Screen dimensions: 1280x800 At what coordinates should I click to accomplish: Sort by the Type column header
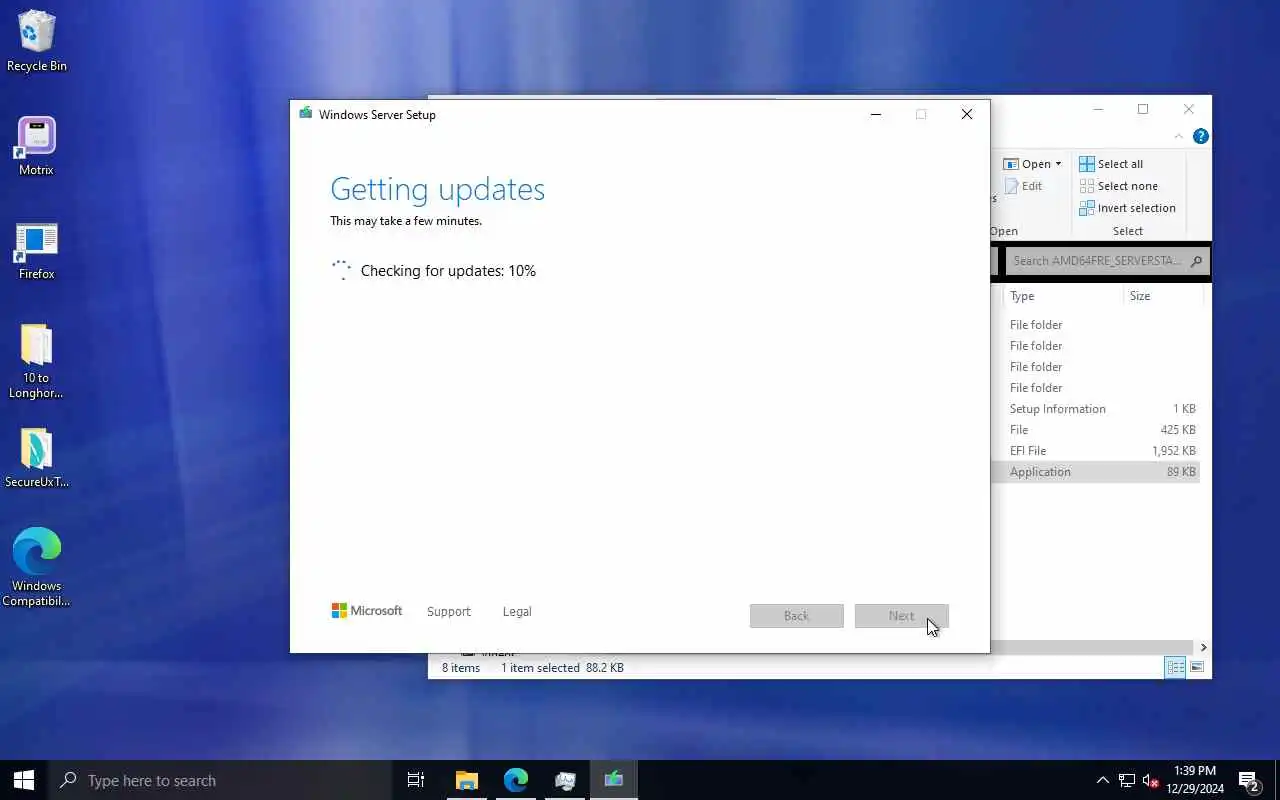(x=1064, y=296)
